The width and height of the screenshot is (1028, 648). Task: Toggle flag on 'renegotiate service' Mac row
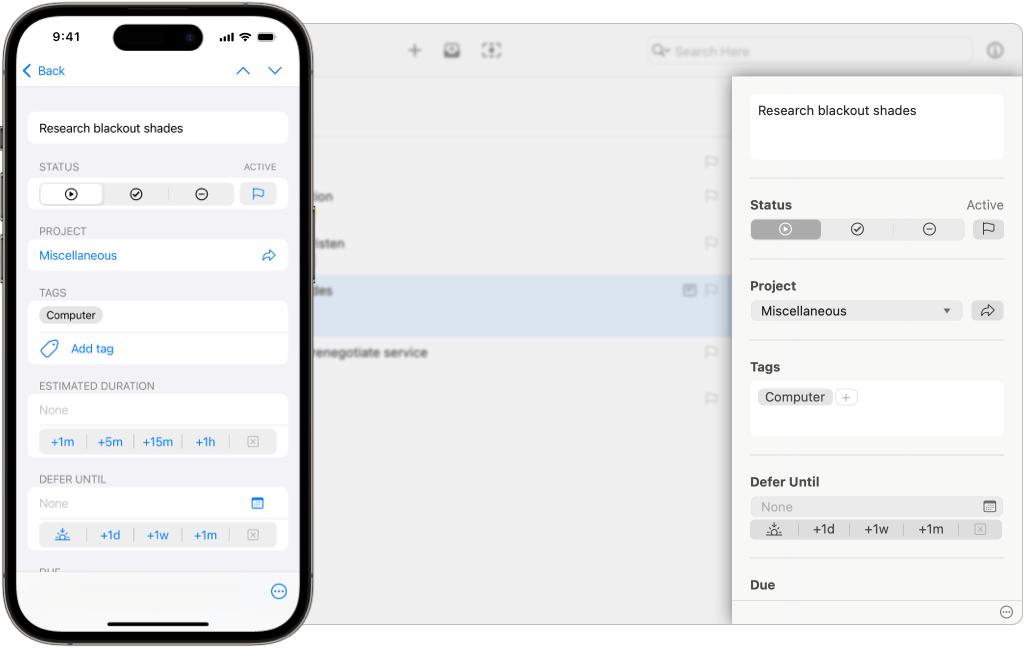(x=711, y=352)
